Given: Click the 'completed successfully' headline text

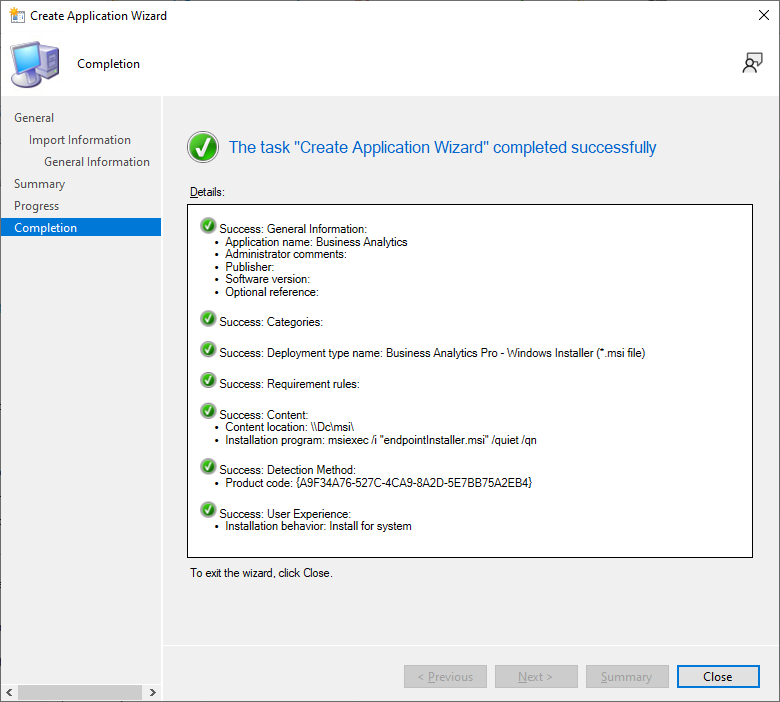Looking at the screenshot, I should 442,147.
